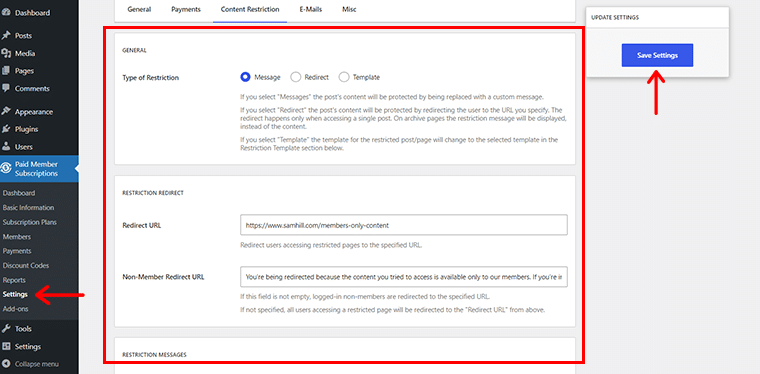Switch to Content Restriction tab
Screen dimensions: 760x374
[x=250, y=9]
